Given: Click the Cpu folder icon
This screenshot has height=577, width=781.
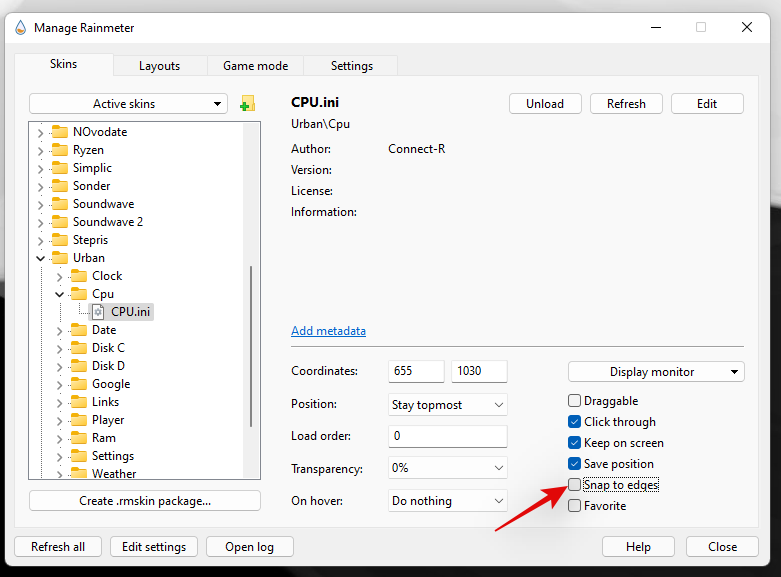Looking at the screenshot, I should (x=79, y=293).
